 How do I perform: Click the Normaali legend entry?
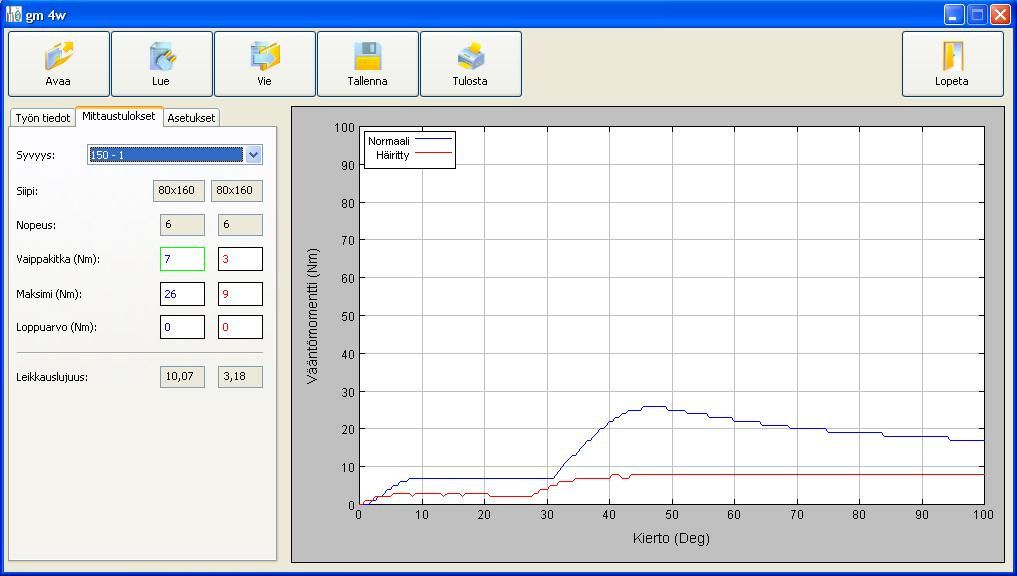click(409, 141)
